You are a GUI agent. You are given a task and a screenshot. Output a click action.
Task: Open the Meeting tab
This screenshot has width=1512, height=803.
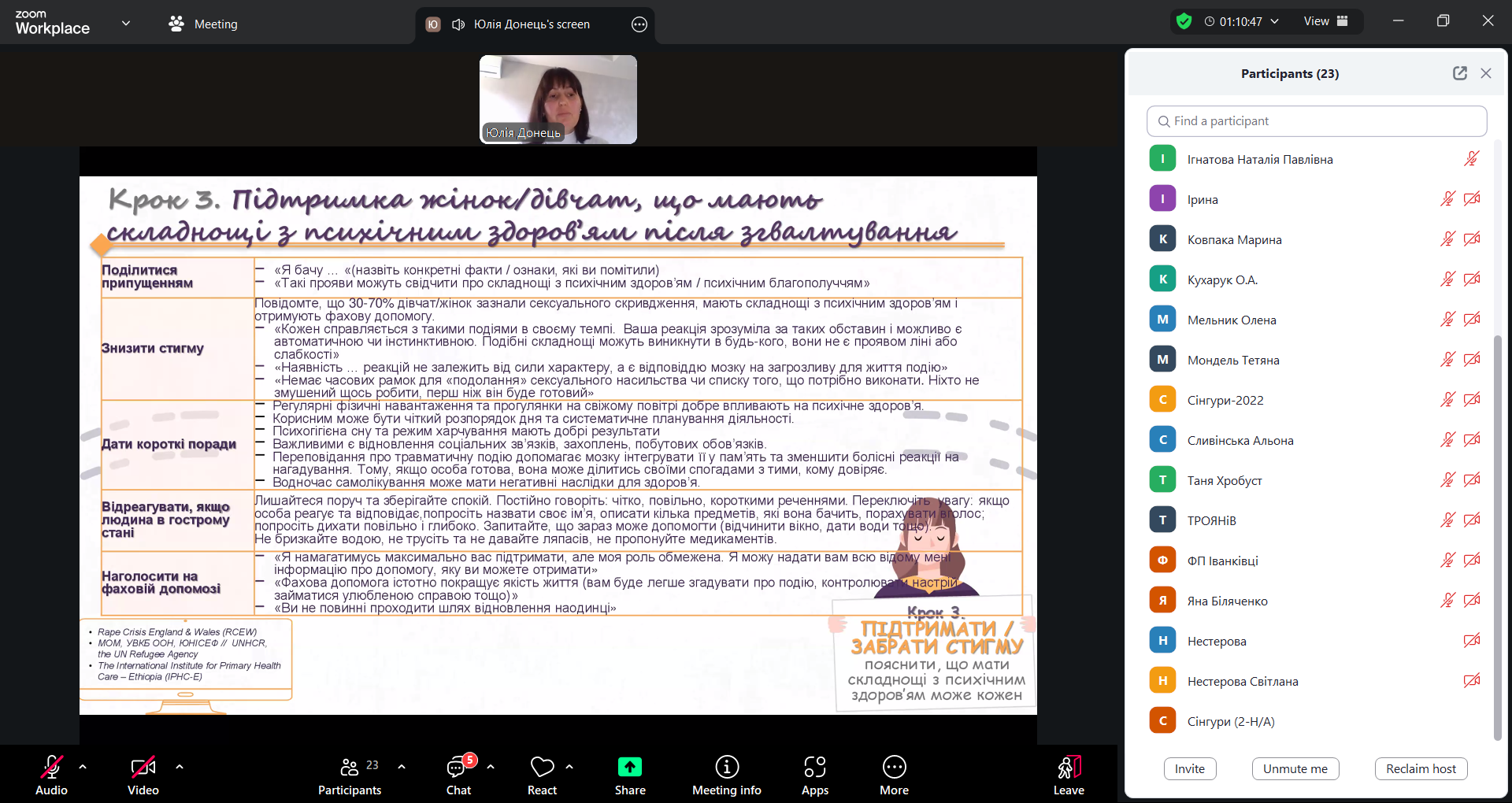click(203, 24)
